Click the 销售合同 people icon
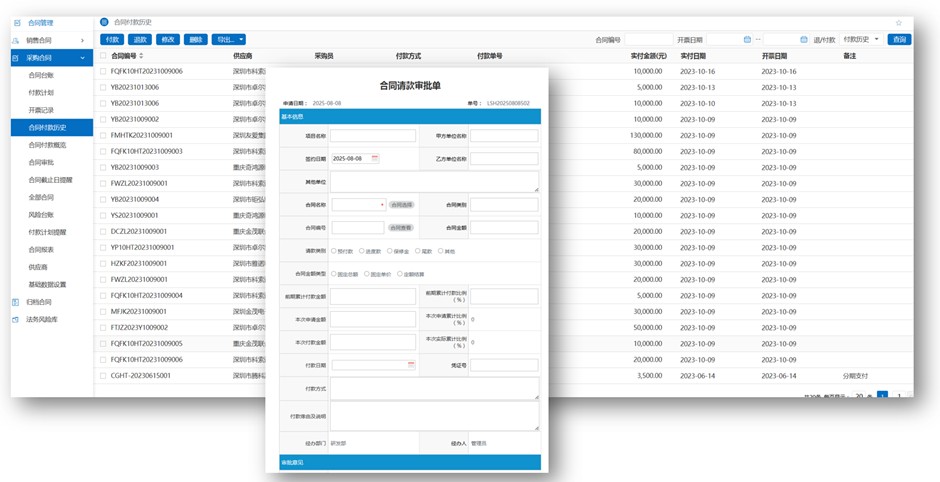Image resolution: width=940 pixels, height=482 pixels. [x=16, y=40]
